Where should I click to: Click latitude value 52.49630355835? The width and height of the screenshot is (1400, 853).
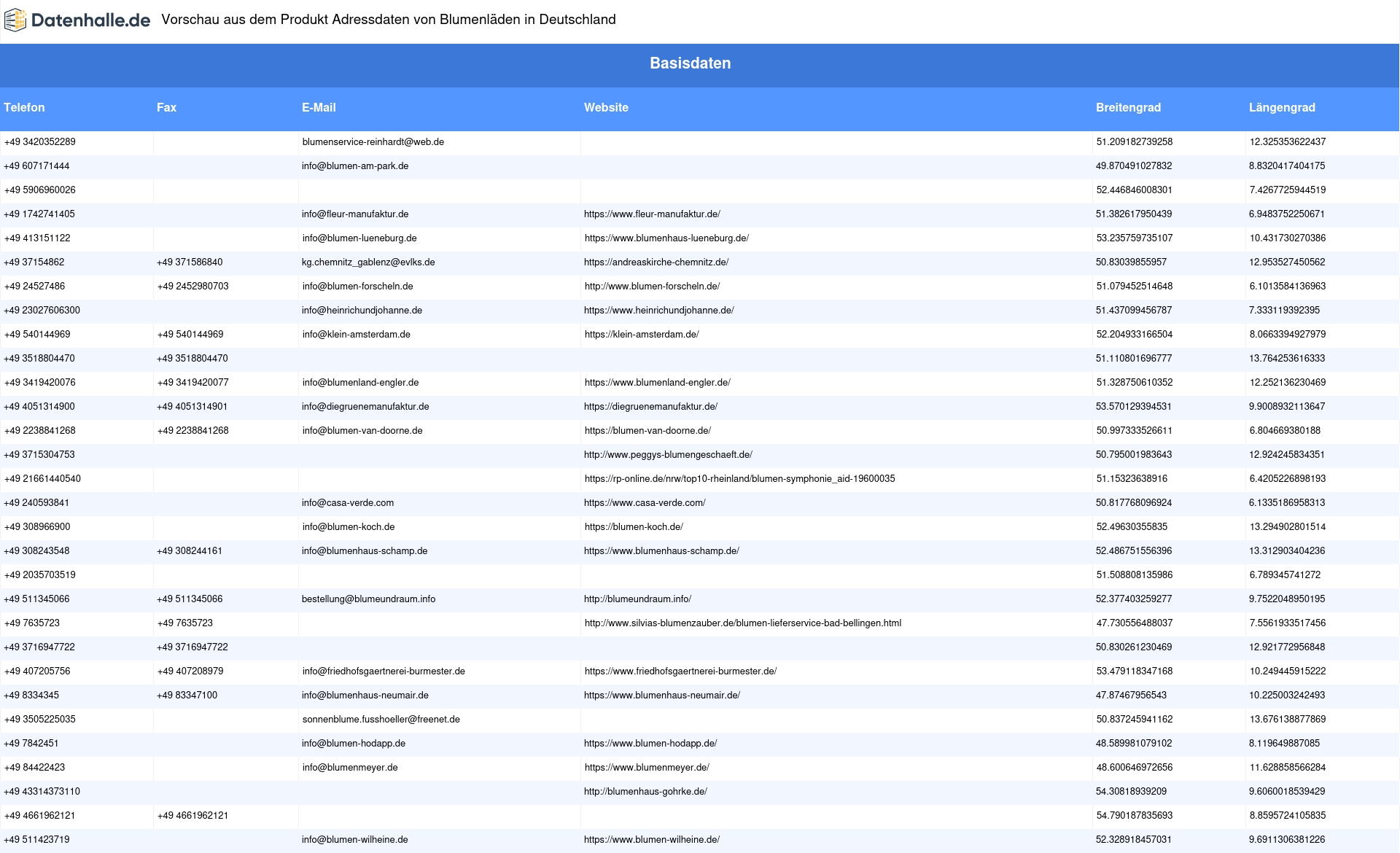(x=1132, y=527)
